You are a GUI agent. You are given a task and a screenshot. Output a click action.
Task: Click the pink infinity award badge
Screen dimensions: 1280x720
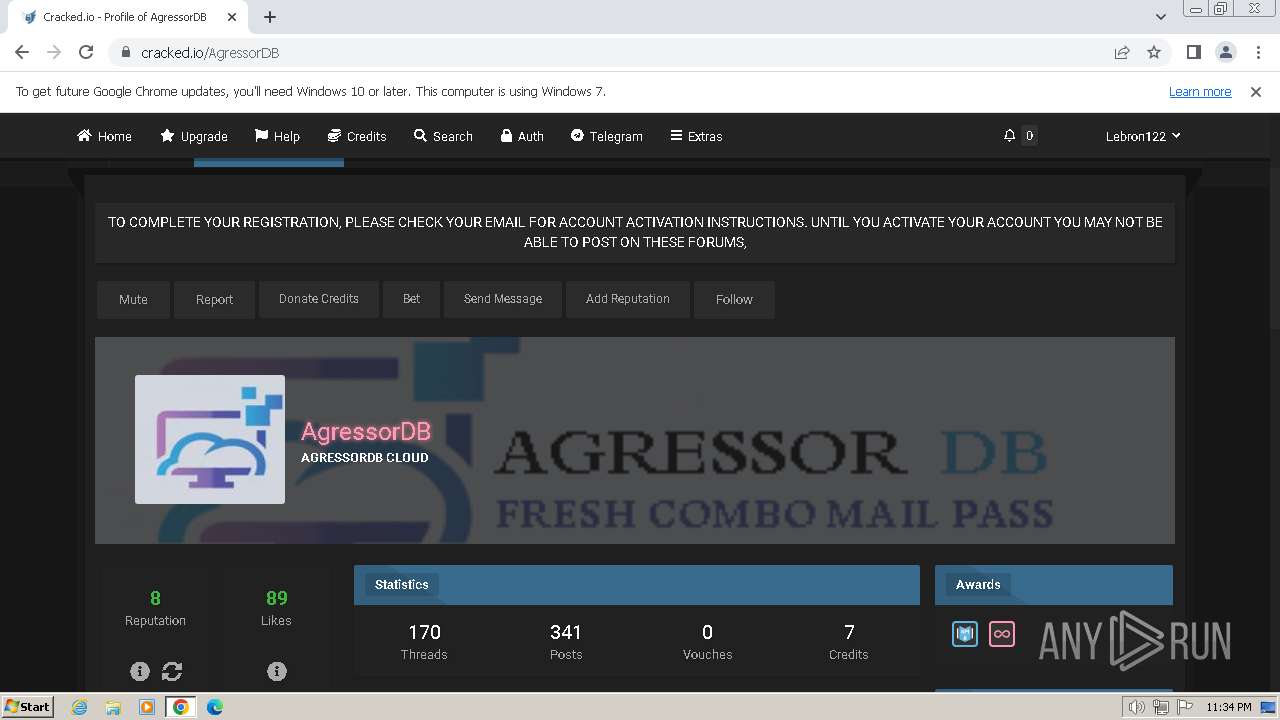[x=1002, y=634]
